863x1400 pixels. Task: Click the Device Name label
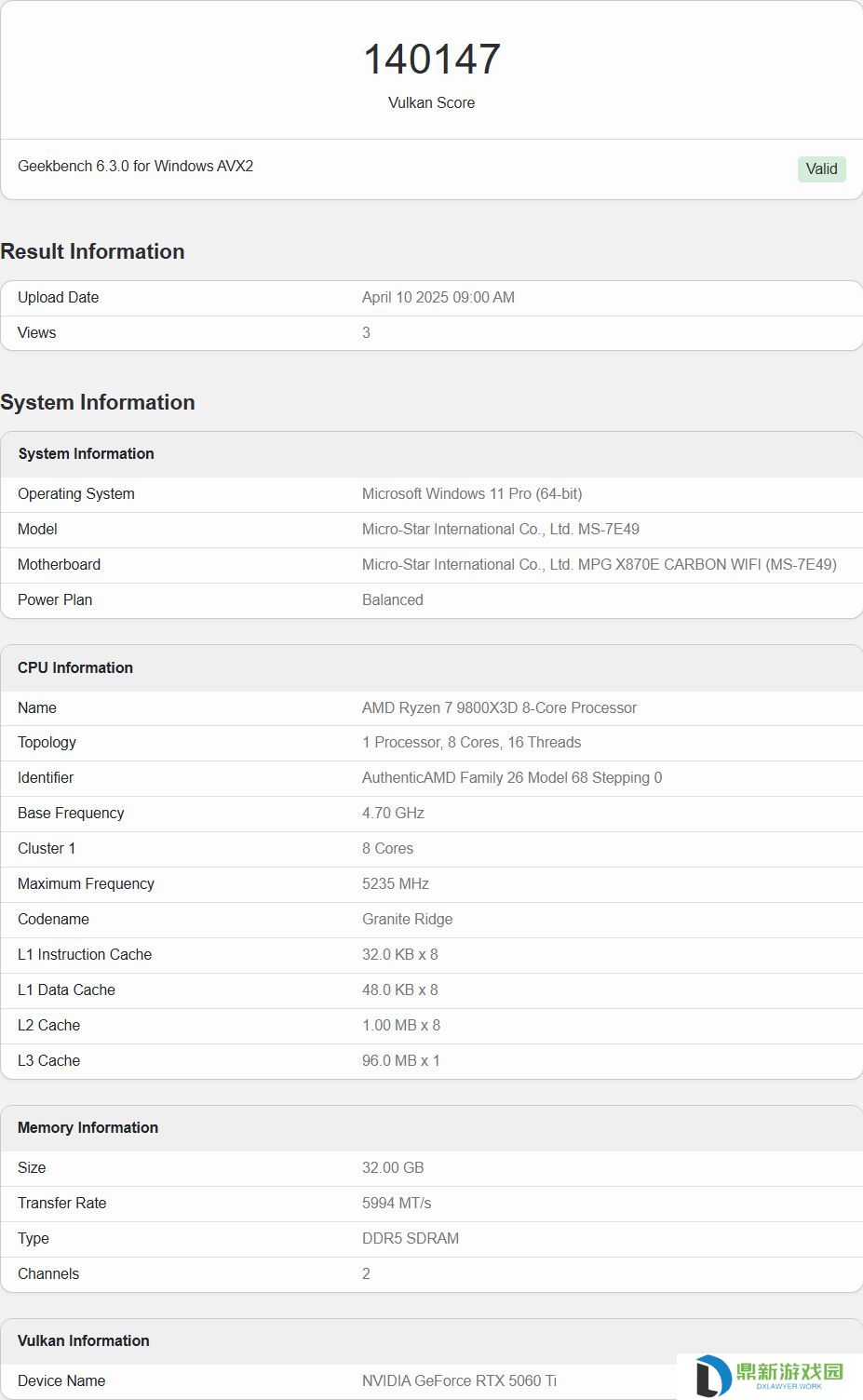[61, 1380]
